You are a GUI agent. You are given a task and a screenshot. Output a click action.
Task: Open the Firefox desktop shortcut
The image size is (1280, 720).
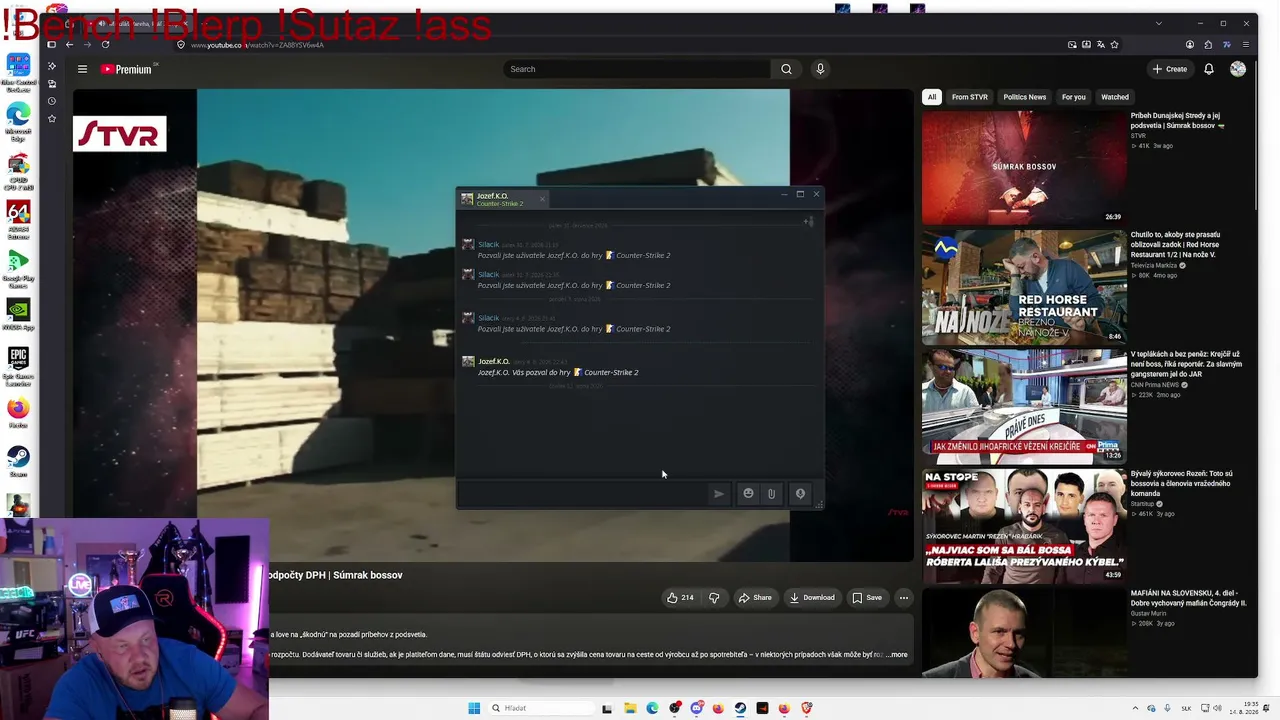(x=18, y=413)
